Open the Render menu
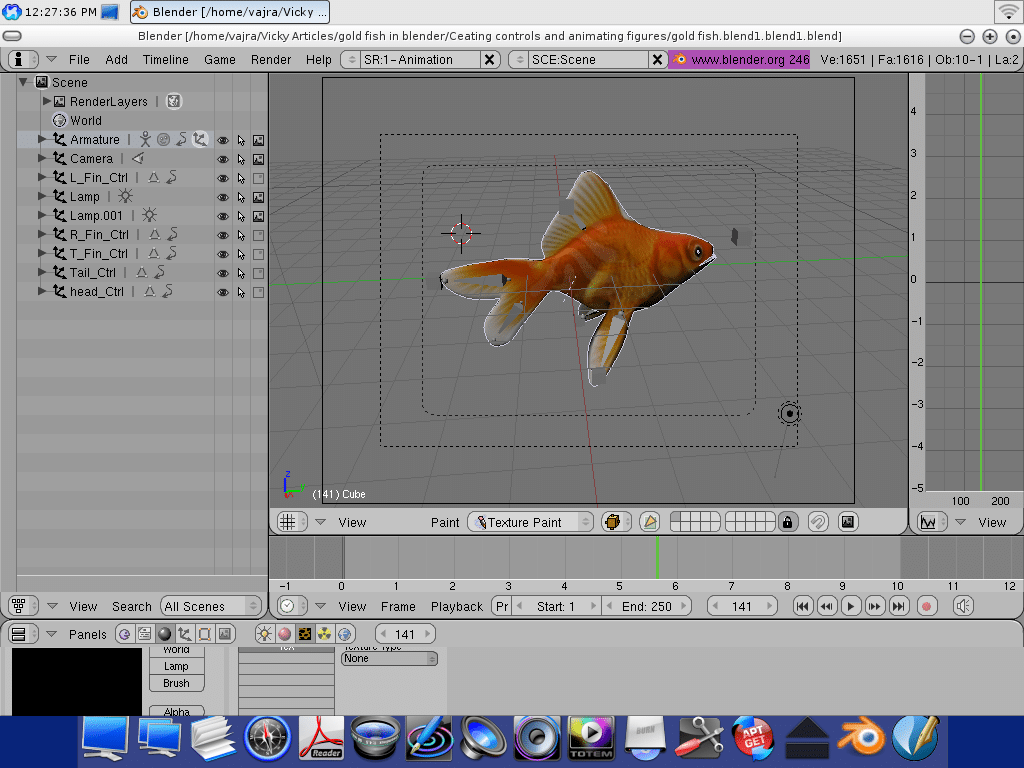1024x768 pixels. 271,60
